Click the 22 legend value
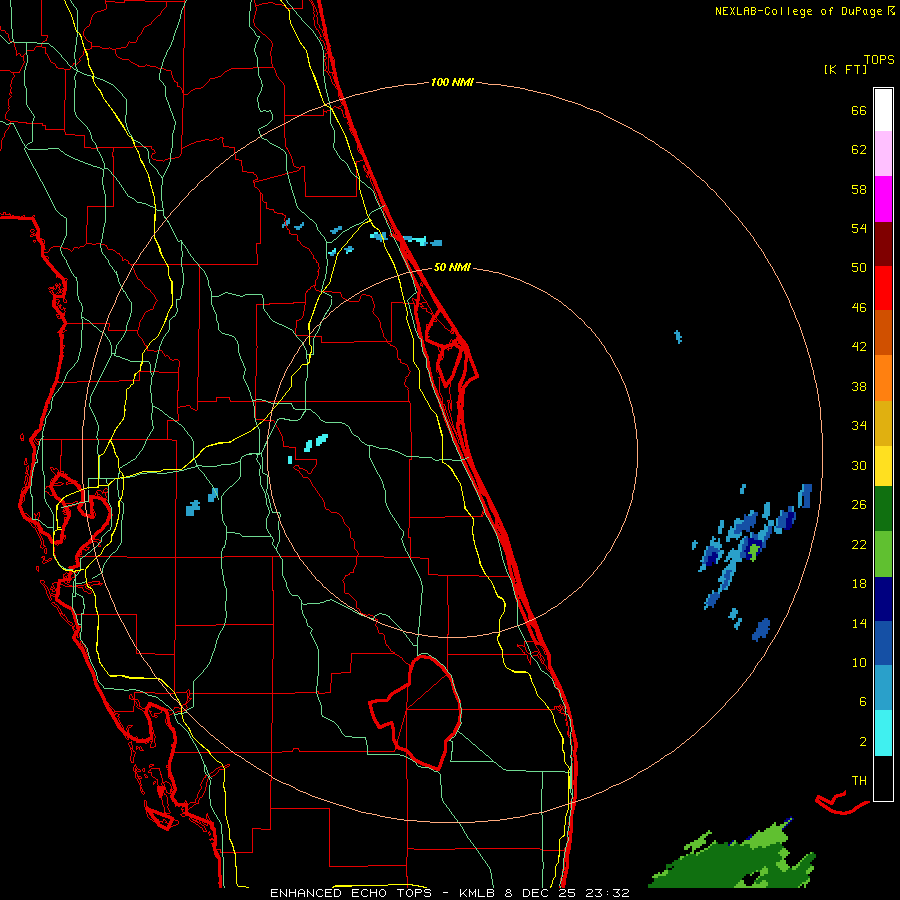900x900 pixels. [x=859, y=544]
